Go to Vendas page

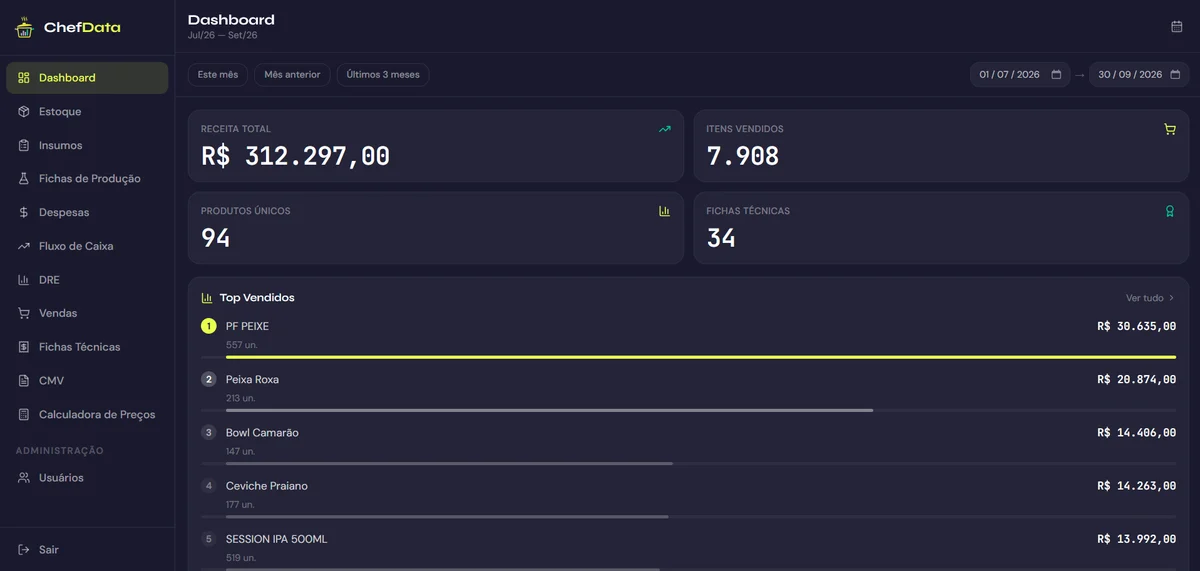(87, 313)
